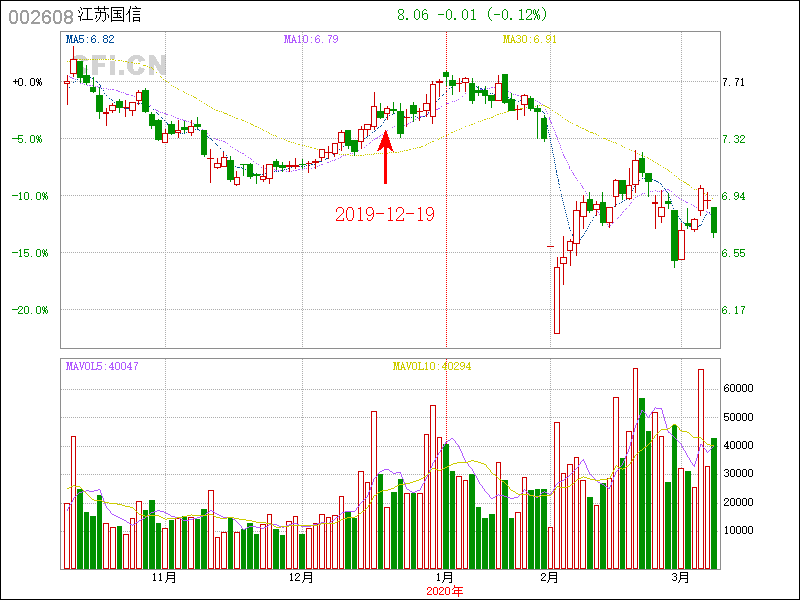
Task: Click the 7.71 price axis label
Action: (734, 83)
